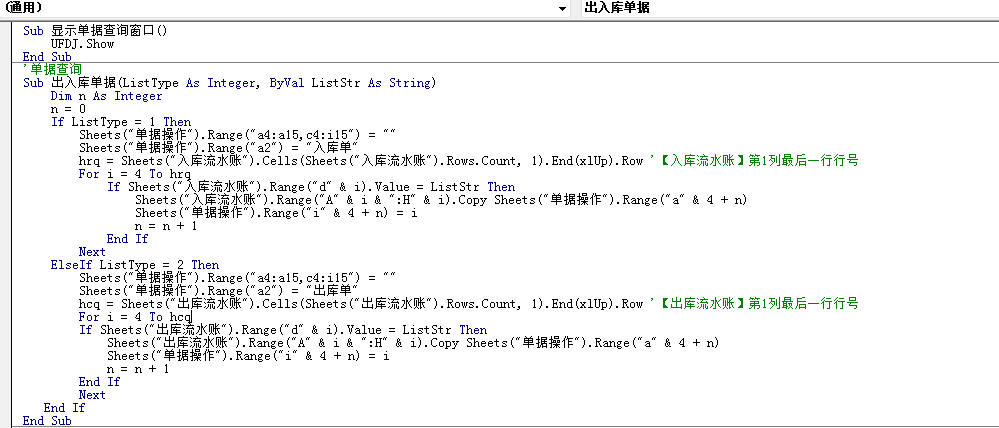Click the comment 【出库流水账】第1列最后一行行号
Screen dimensions: 999x428
tap(754, 304)
